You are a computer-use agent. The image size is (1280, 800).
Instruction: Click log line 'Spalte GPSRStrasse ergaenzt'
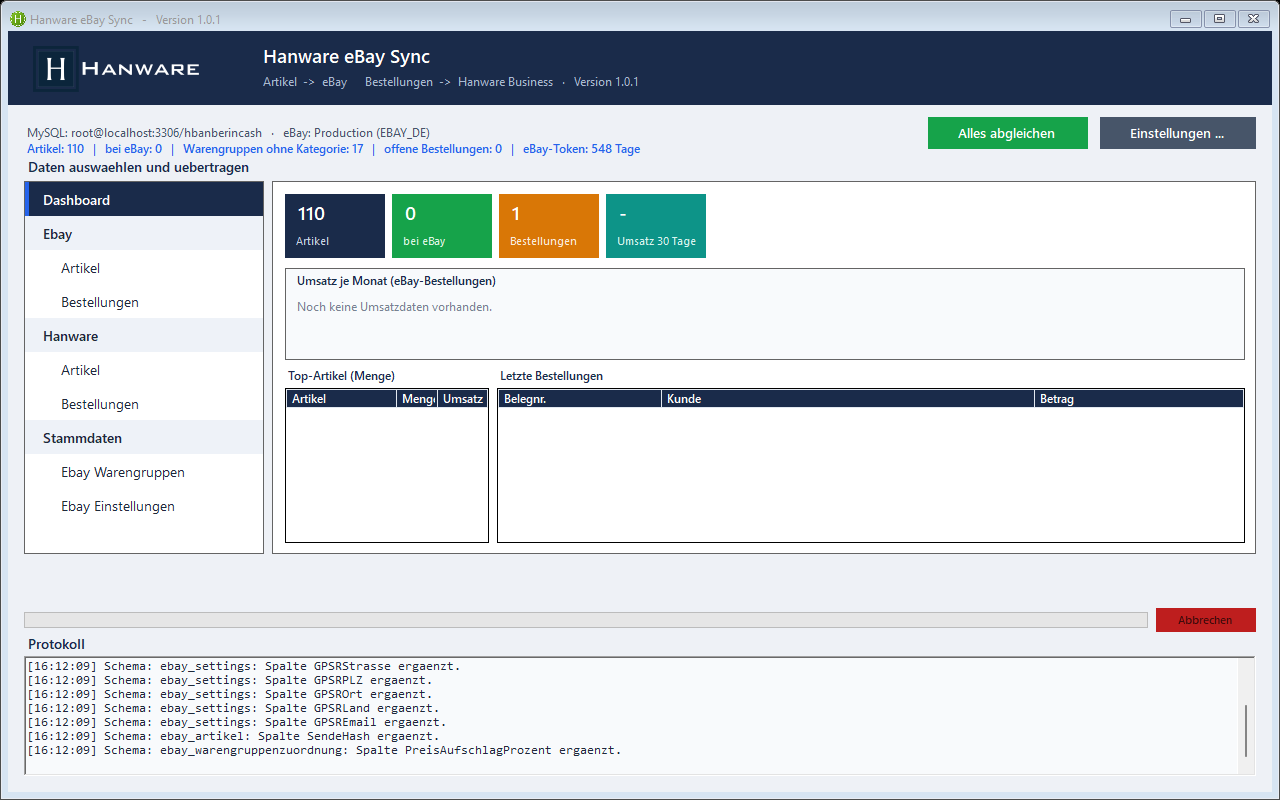point(244,666)
